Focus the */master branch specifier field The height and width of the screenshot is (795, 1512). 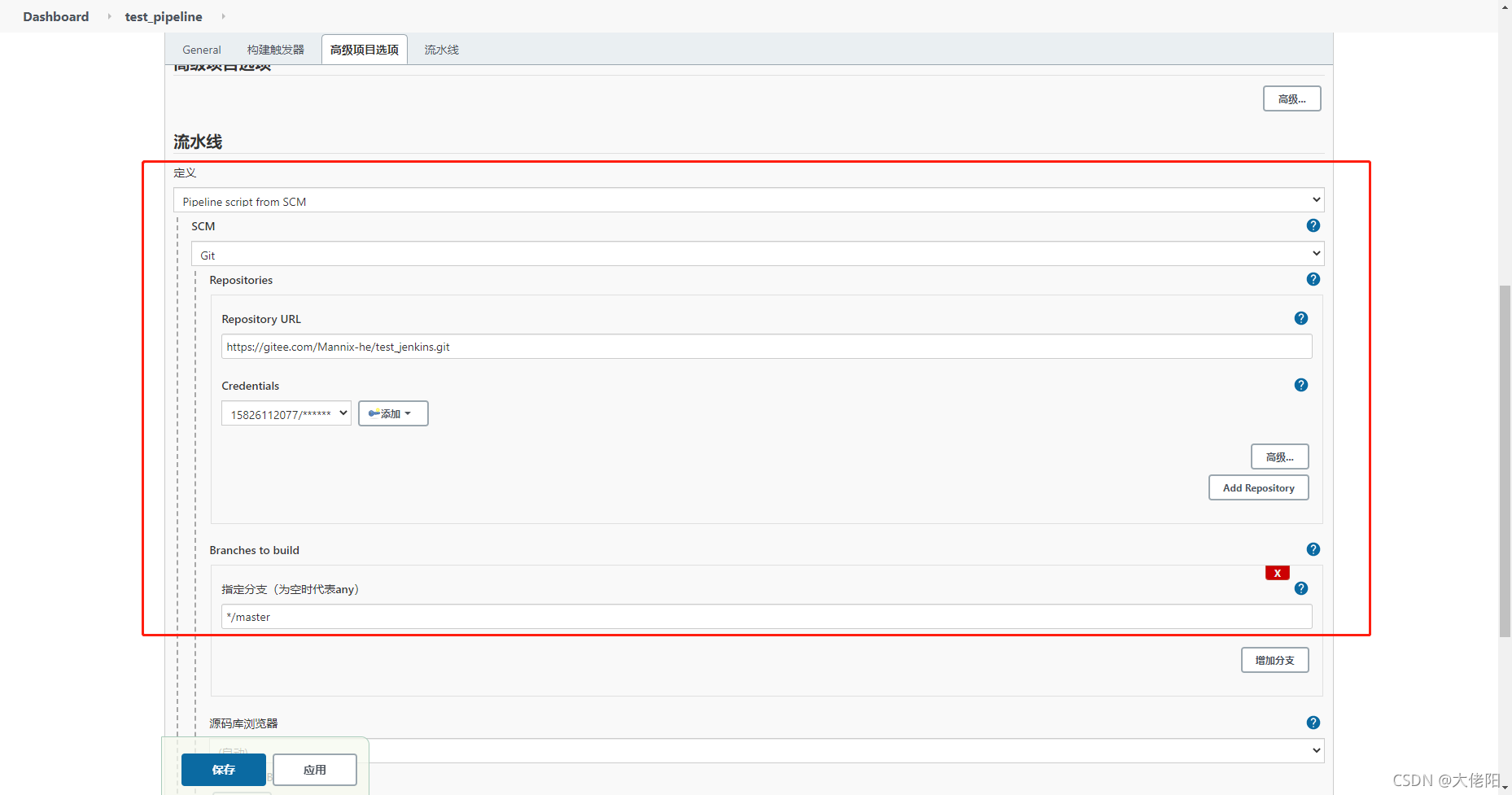(766, 617)
